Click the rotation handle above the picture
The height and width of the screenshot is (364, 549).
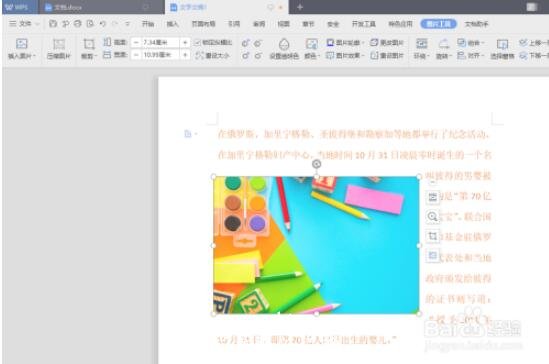(x=316, y=164)
